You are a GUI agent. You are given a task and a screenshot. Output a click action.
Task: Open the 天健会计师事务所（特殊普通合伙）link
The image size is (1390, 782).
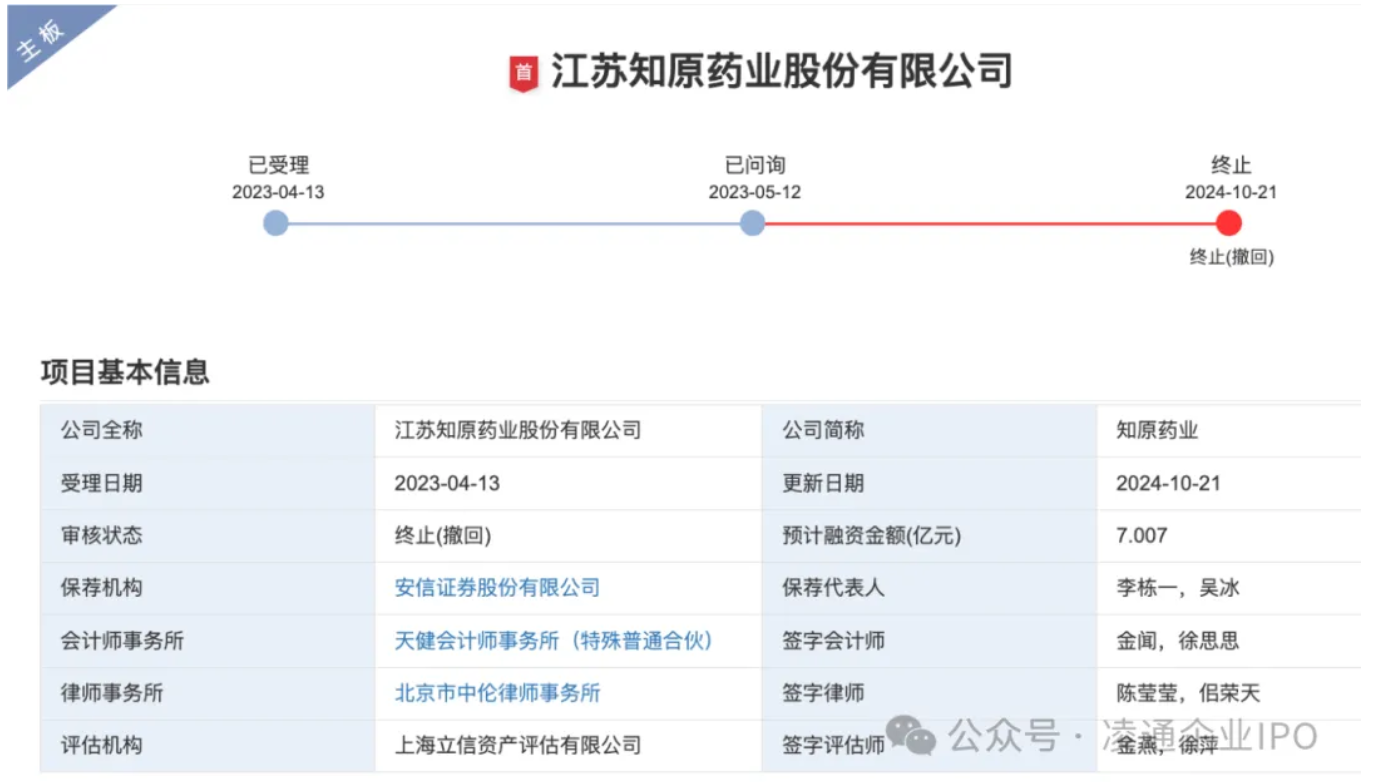(x=553, y=641)
